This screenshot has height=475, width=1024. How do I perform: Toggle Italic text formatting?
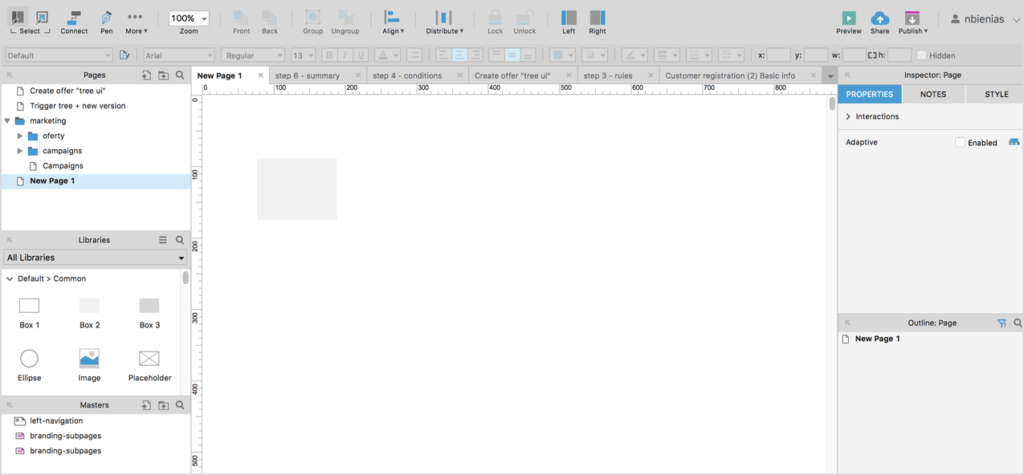click(x=345, y=56)
